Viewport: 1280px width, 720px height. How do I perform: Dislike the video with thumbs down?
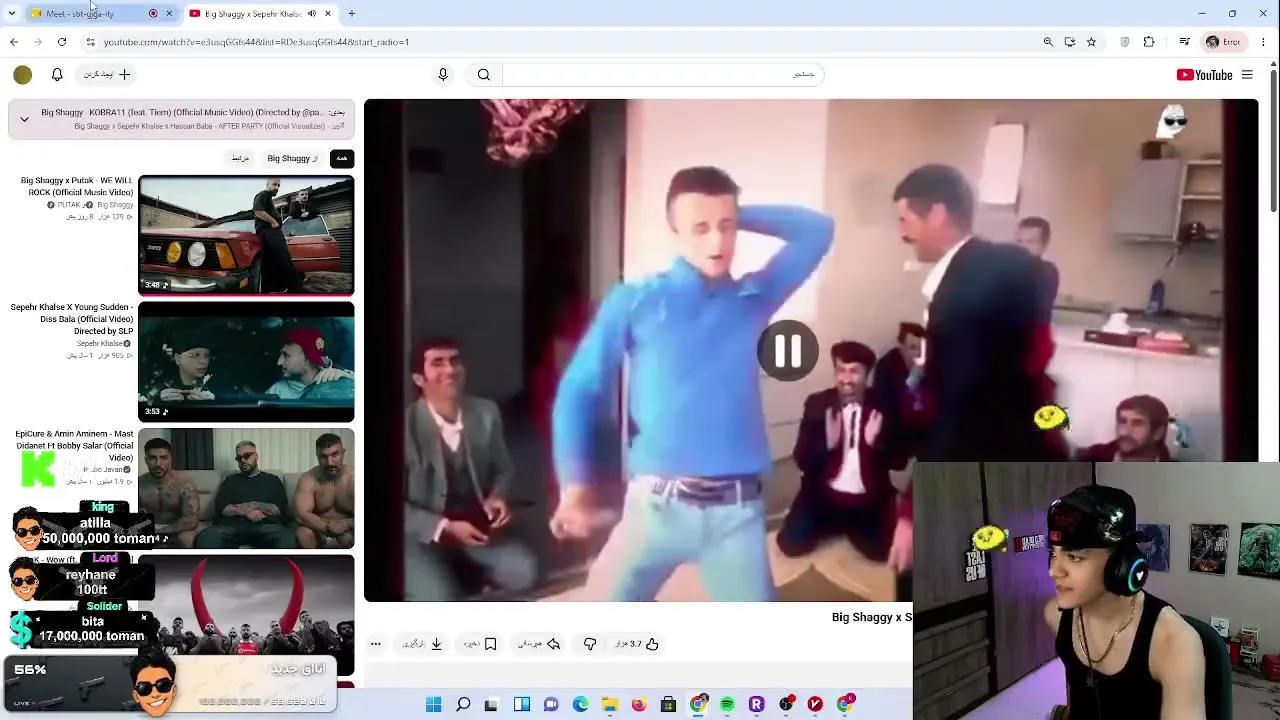tap(590, 644)
